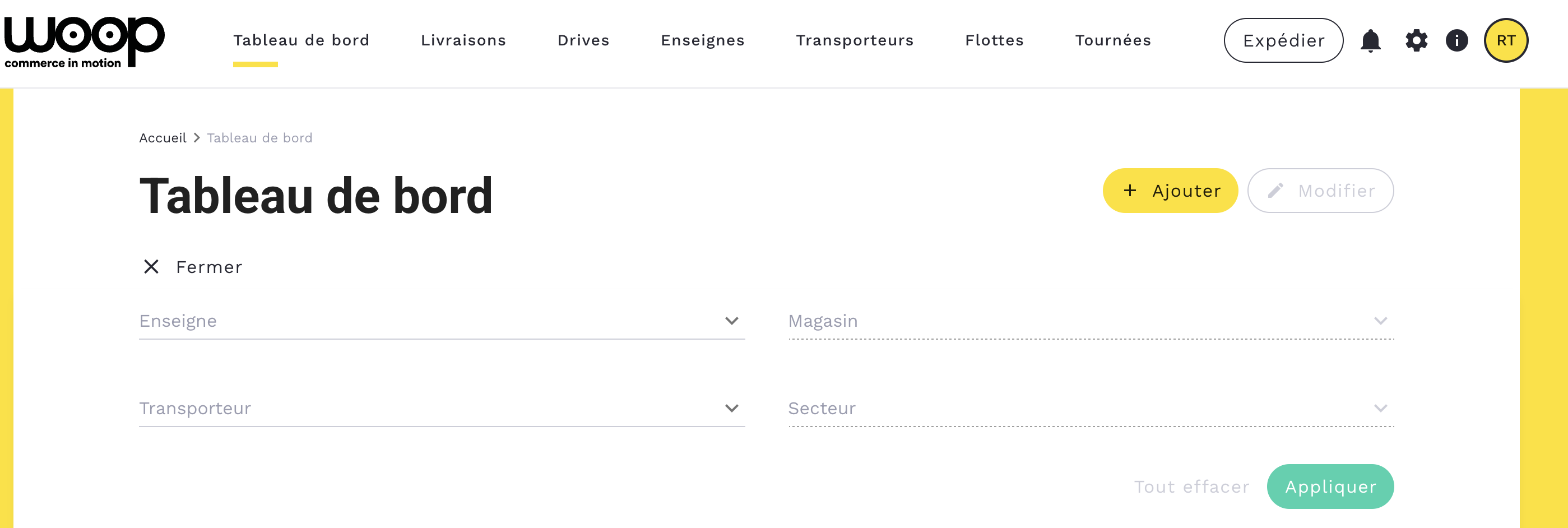Click the Woop logo
Image resolution: width=1568 pixels, height=528 pixels.
pyautogui.click(x=84, y=41)
